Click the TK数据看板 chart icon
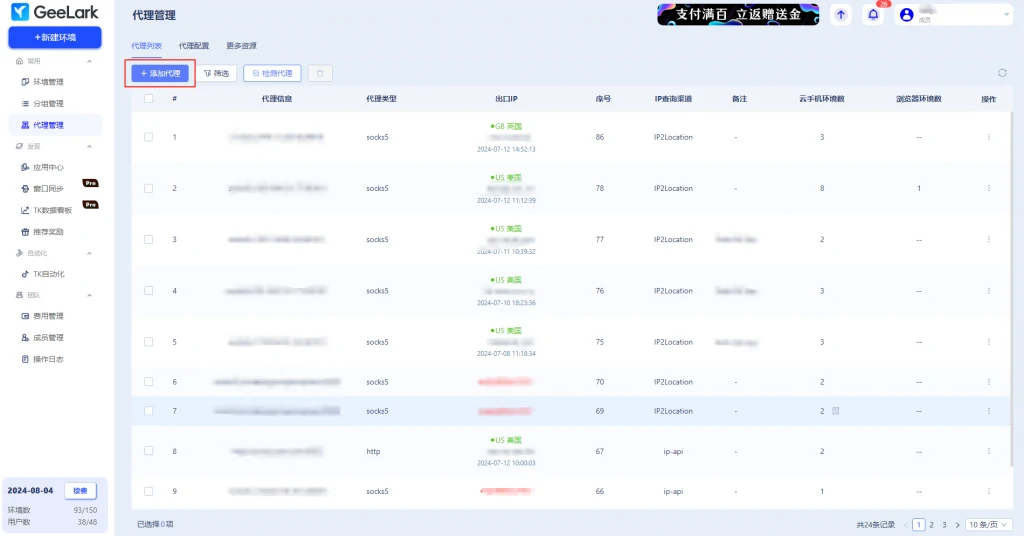Screen dimensions: 1024x536 [x=25, y=210]
